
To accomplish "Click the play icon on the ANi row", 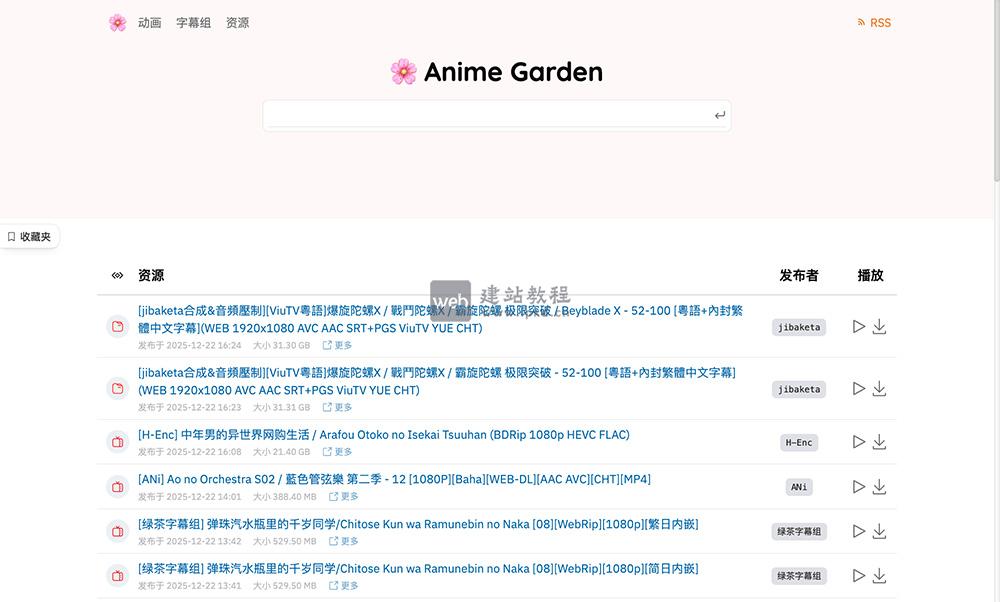I will (858, 487).
